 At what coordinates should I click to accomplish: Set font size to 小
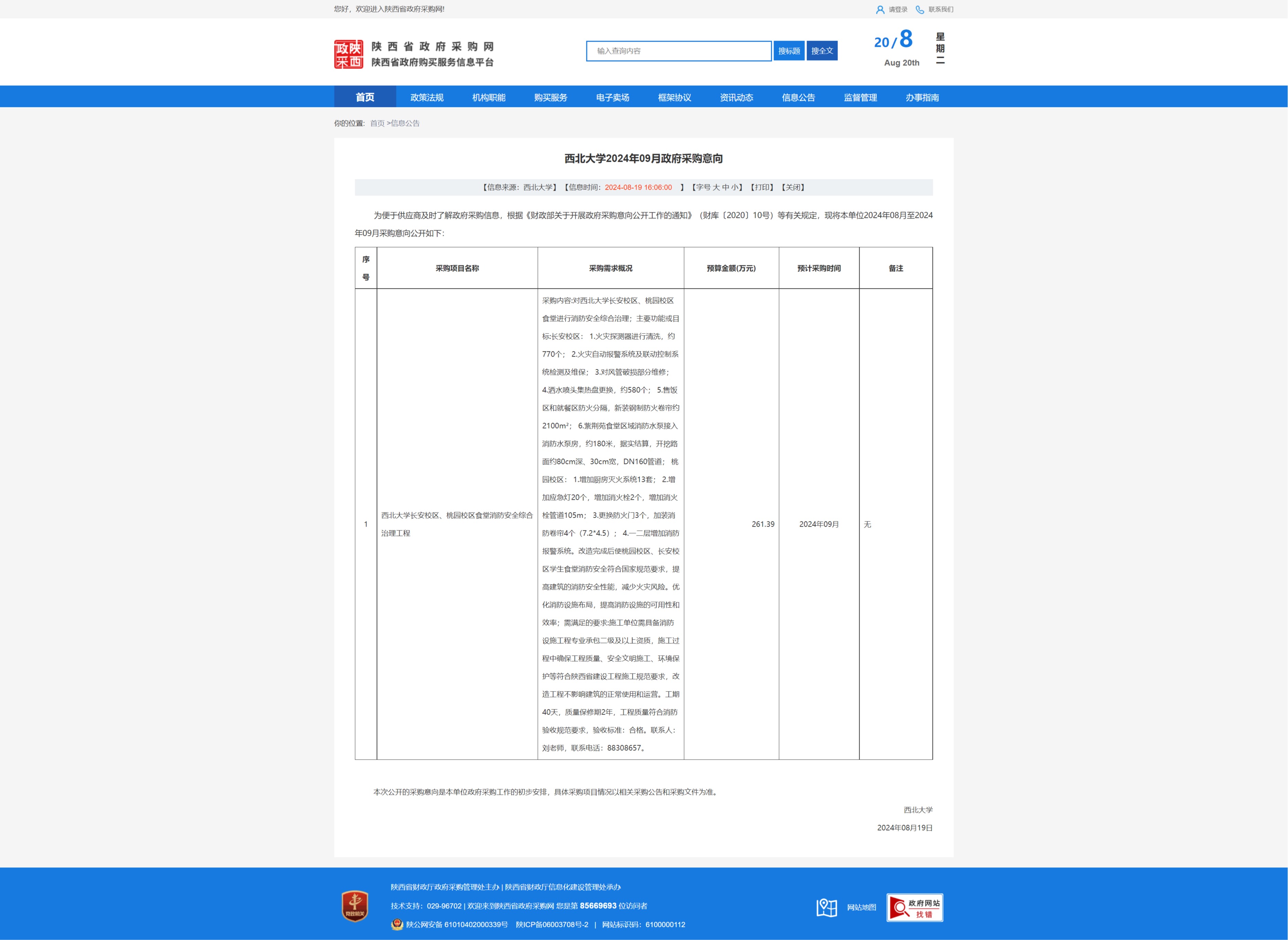[735, 187]
